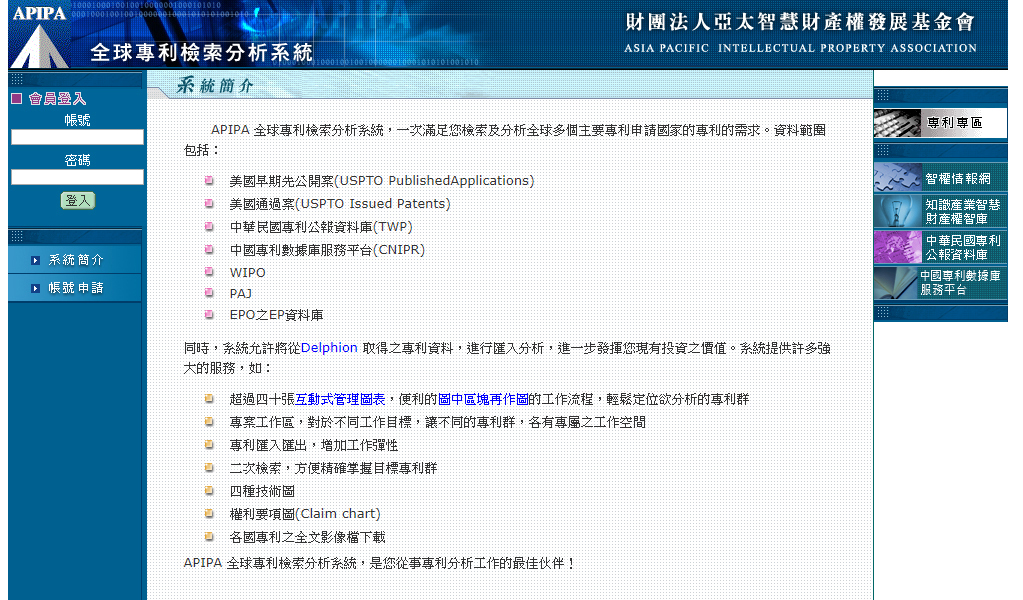Viewport: 1023px width, 600px height.
Task: Open the 中國專利數據庫服務平台 banner
Action: (940, 282)
